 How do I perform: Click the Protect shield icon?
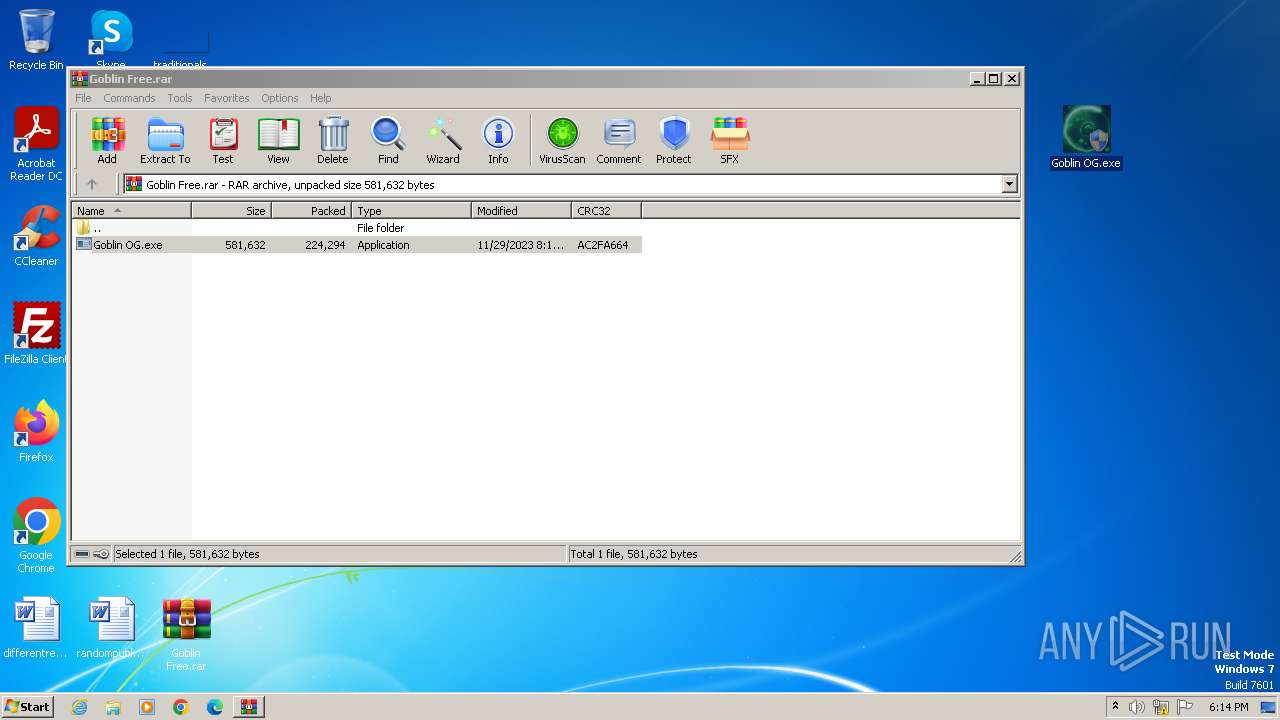[674, 140]
